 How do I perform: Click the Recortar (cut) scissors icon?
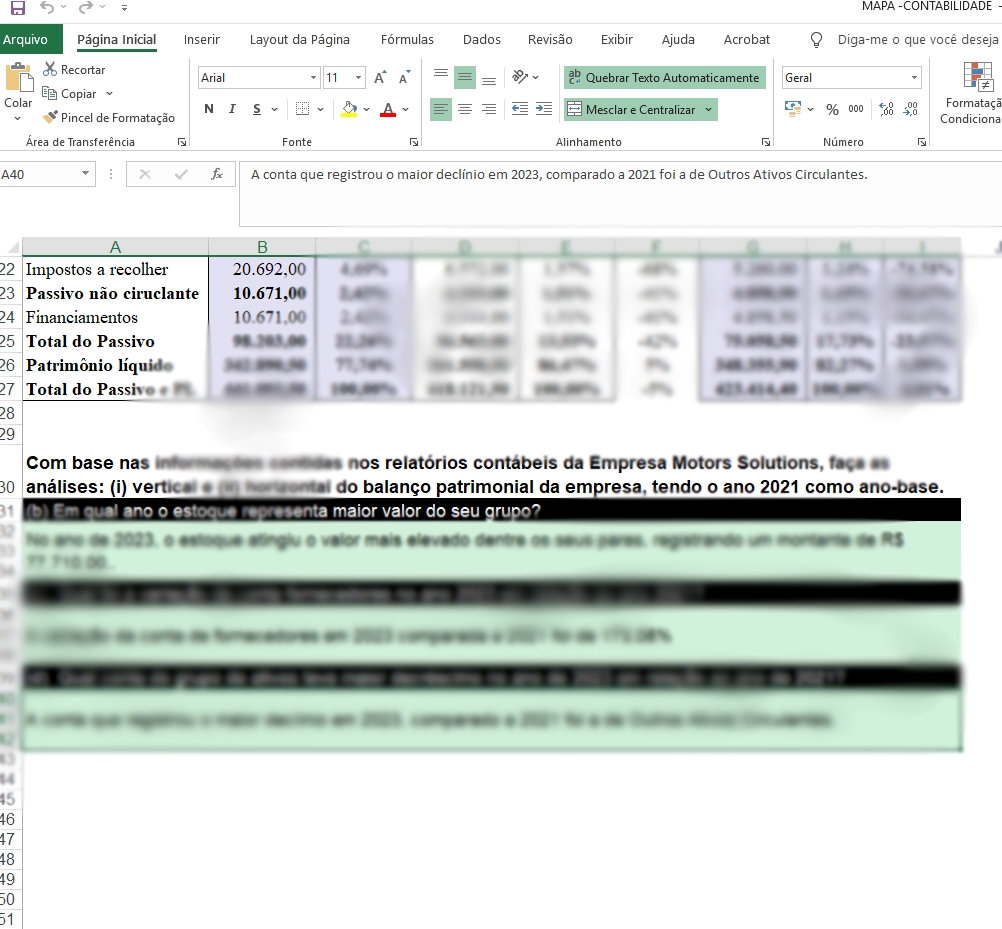50,70
